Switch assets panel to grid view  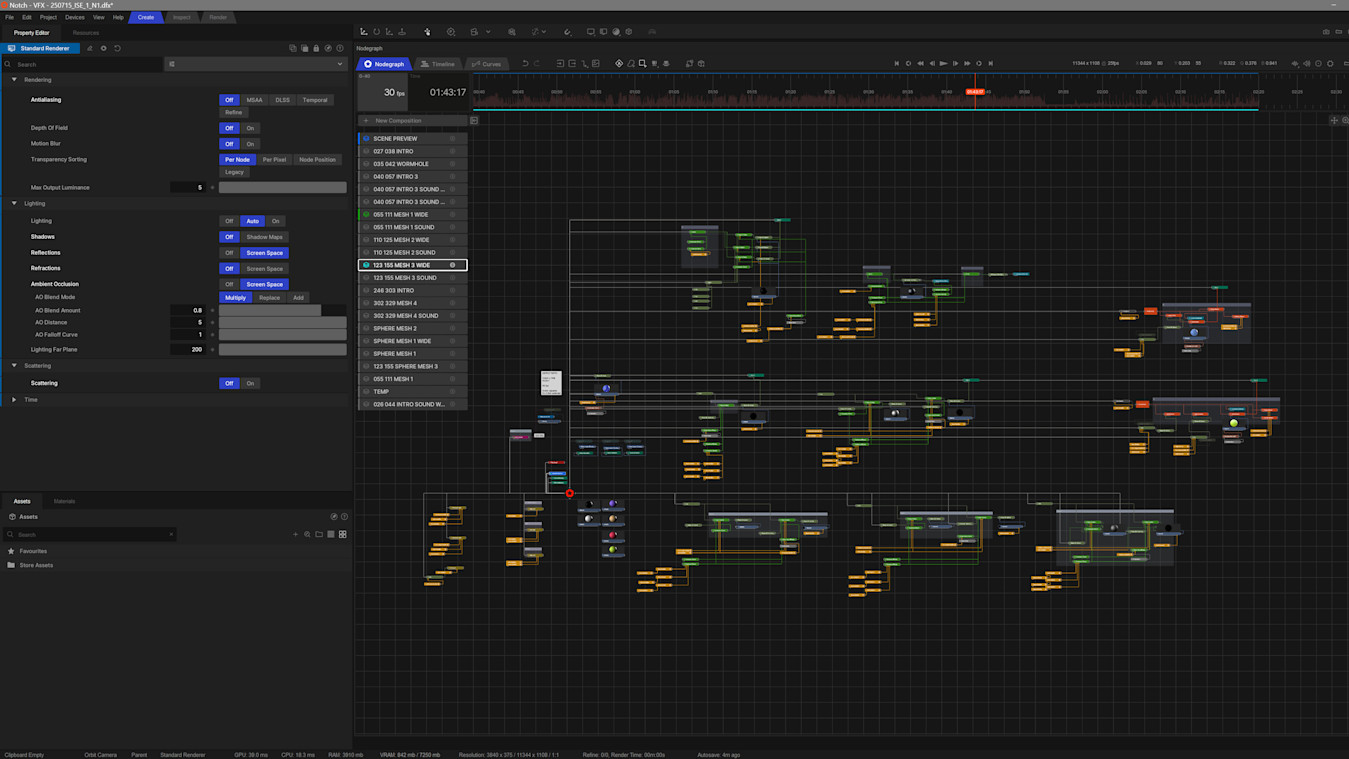pos(342,534)
